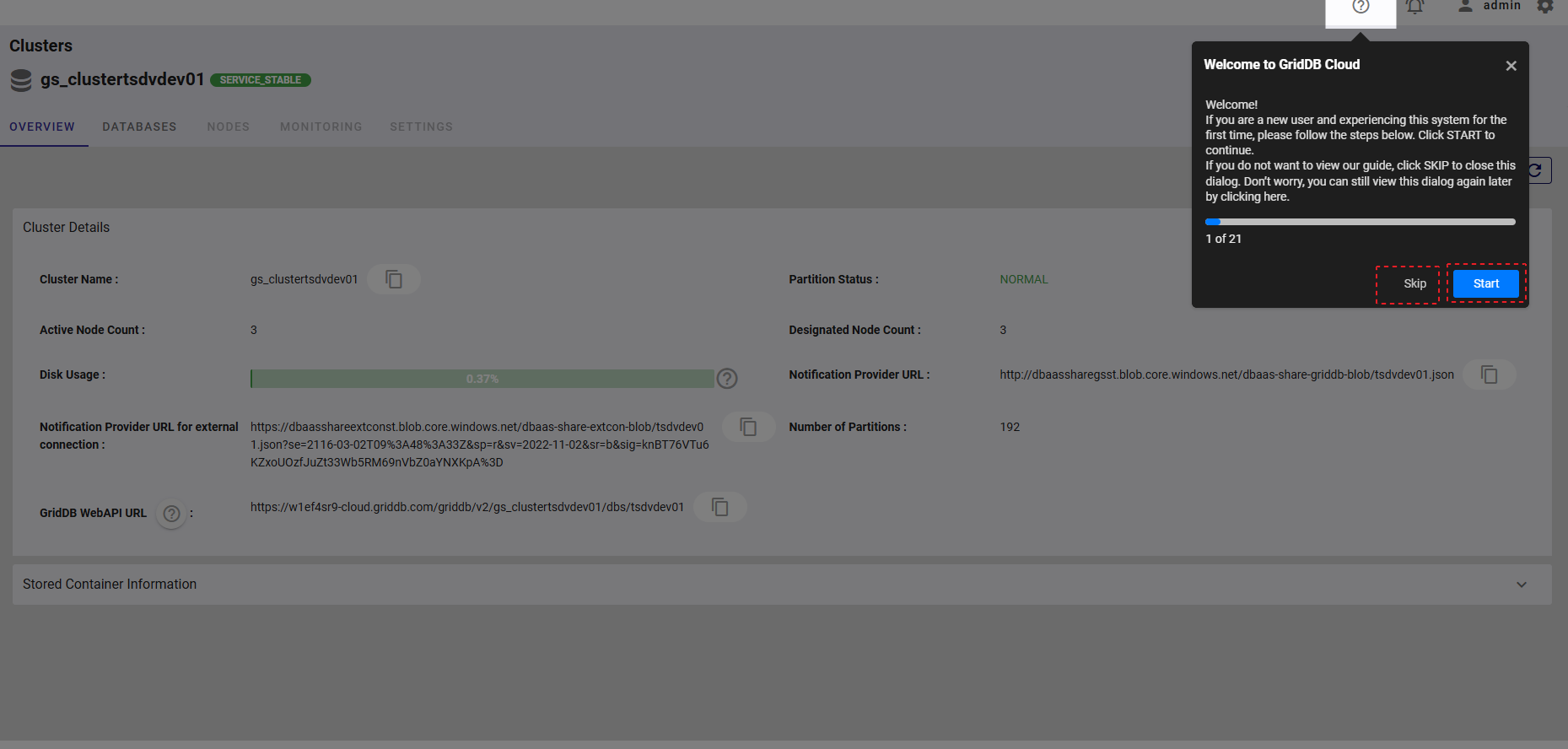Switch to the Monitoring tab
1568x749 pixels.
[x=321, y=127]
